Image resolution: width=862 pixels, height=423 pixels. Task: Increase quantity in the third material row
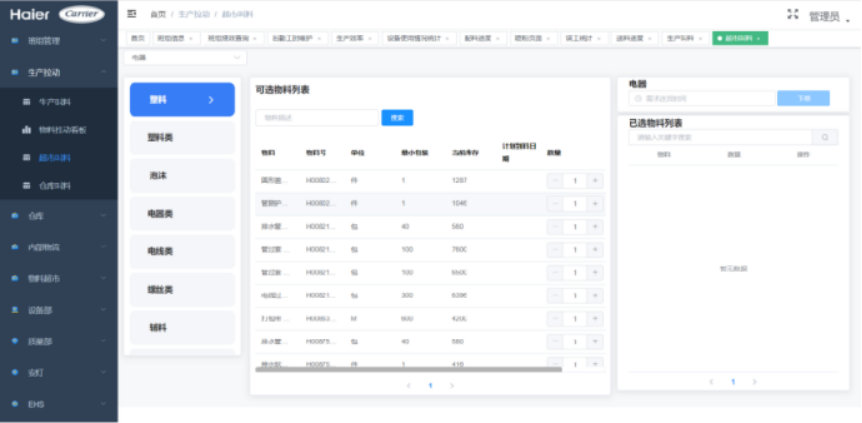[595, 226]
